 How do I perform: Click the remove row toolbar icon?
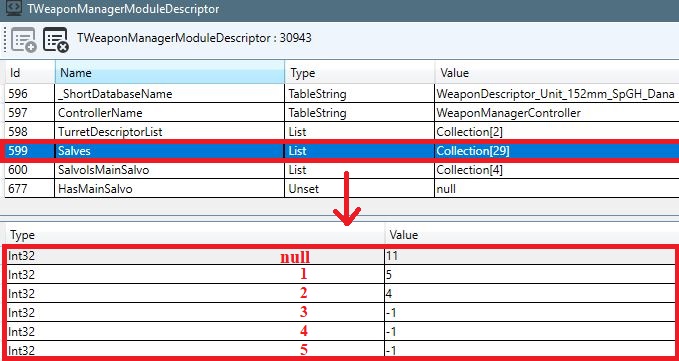pos(55,40)
